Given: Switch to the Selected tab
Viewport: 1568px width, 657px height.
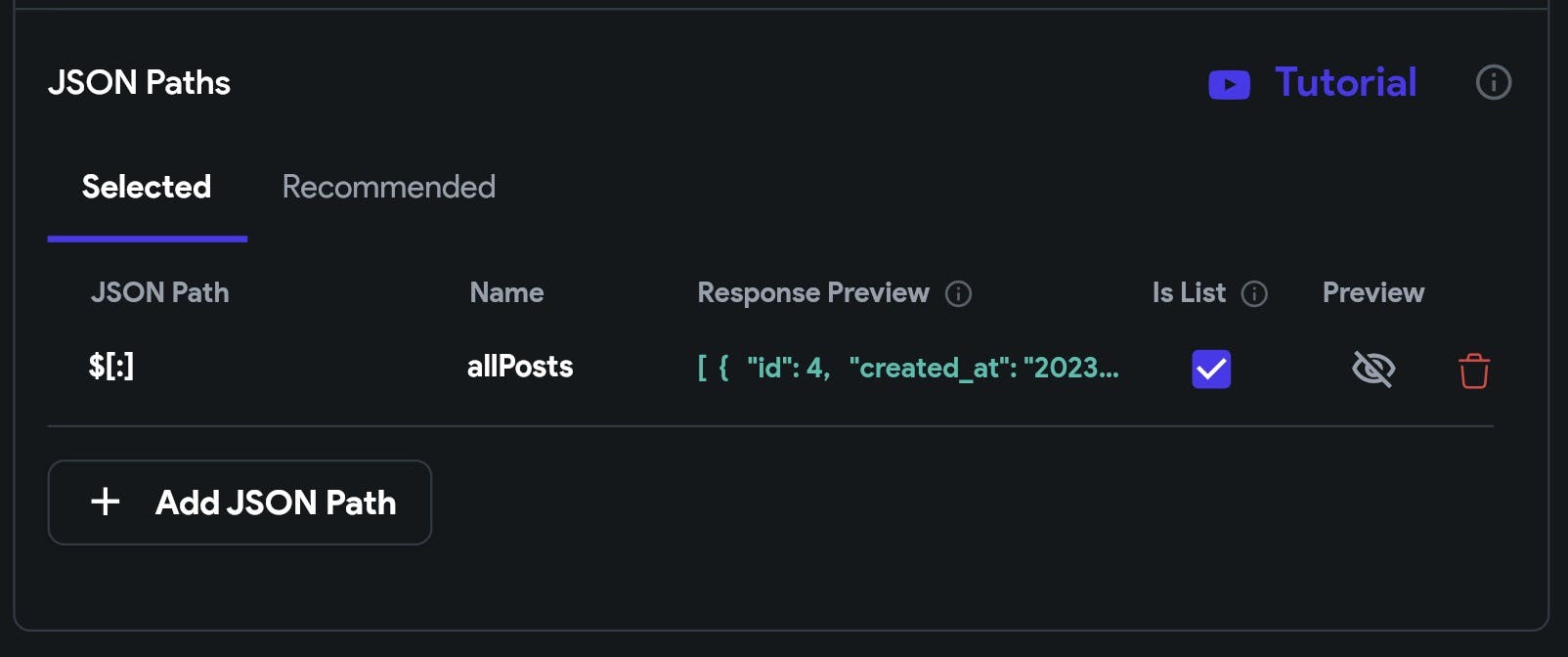Looking at the screenshot, I should tap(147, 187).
